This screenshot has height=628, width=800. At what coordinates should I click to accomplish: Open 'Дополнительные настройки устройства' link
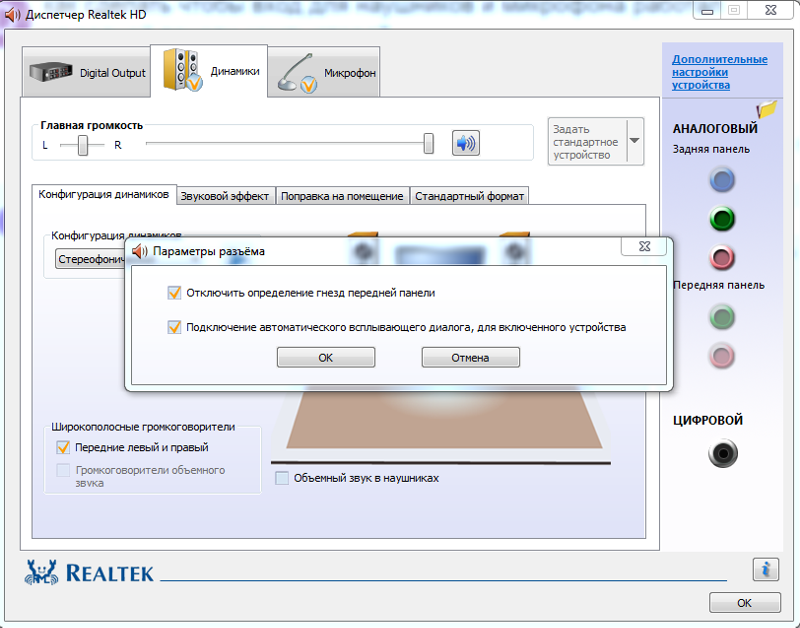[x=719, y=72]
